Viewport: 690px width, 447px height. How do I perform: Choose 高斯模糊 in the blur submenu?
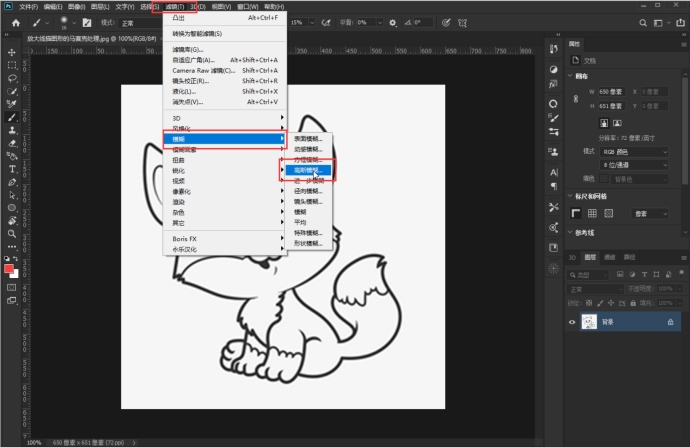pos(308,170)
